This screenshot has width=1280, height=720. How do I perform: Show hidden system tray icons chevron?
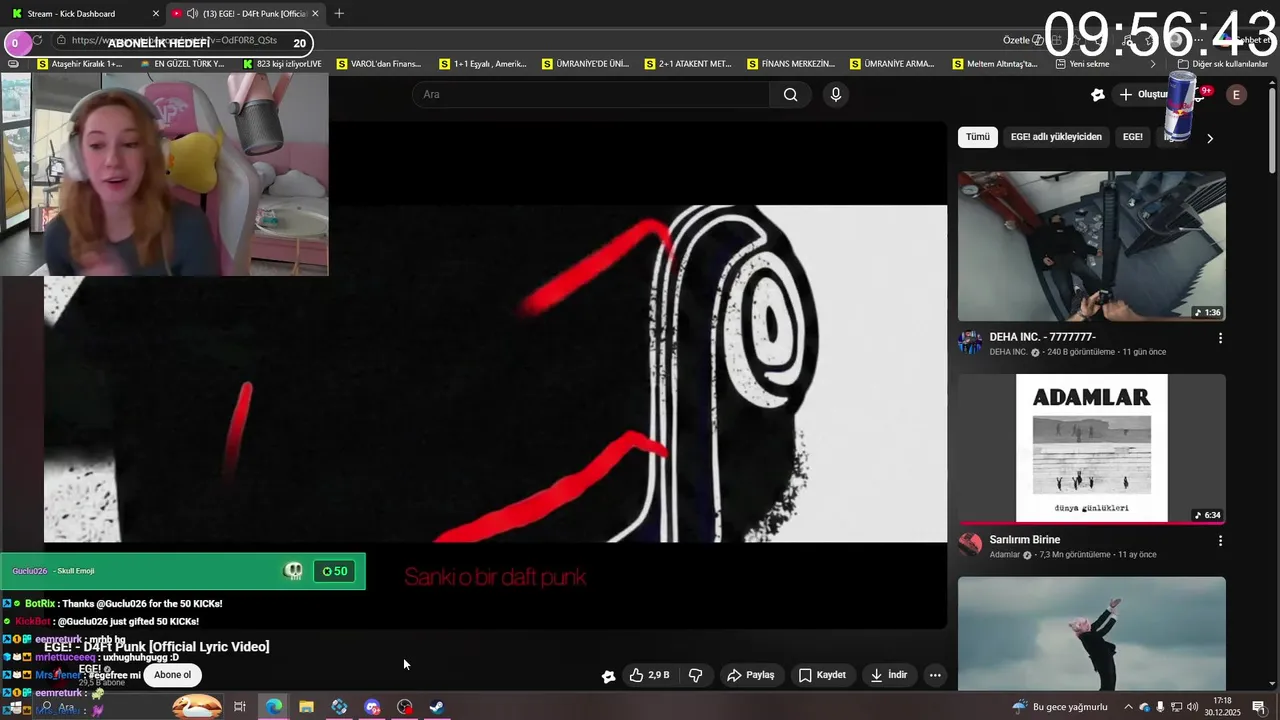(x=1129, y=707)
